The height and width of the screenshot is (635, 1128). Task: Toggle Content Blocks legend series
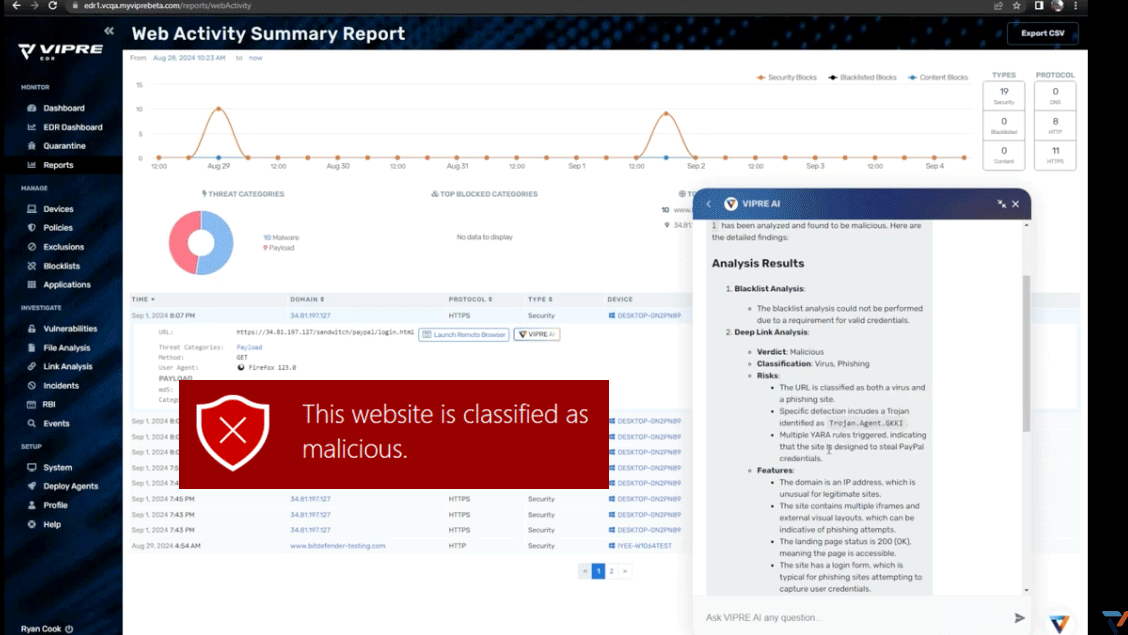tap(938, 77)
